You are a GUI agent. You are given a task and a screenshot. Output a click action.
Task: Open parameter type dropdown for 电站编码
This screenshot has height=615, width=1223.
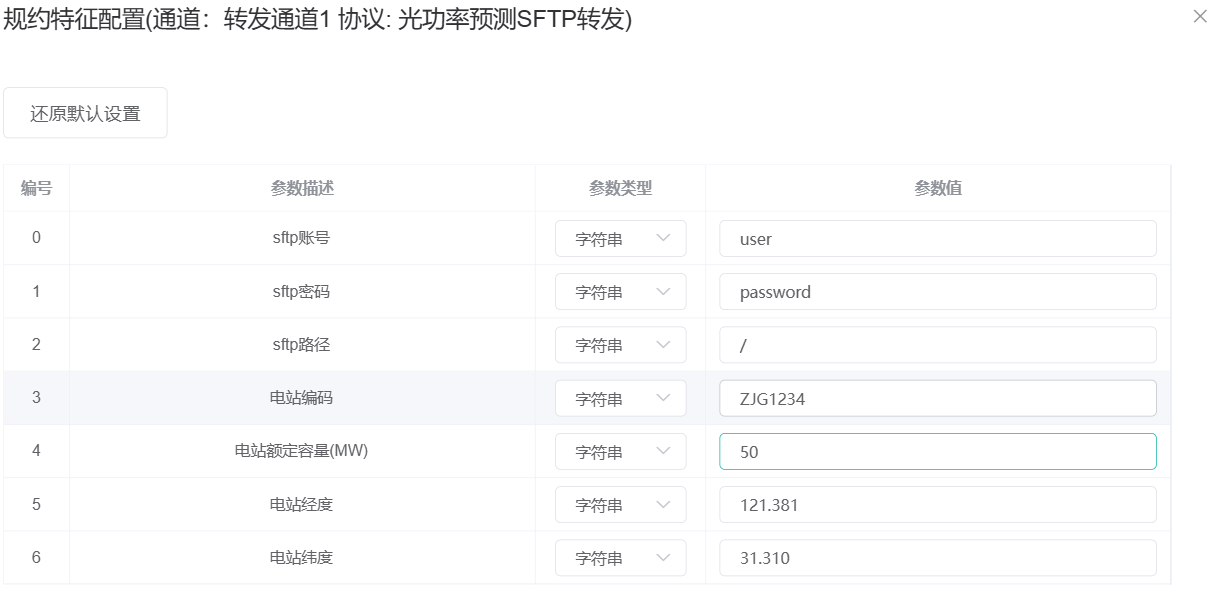tap(621, 398)
